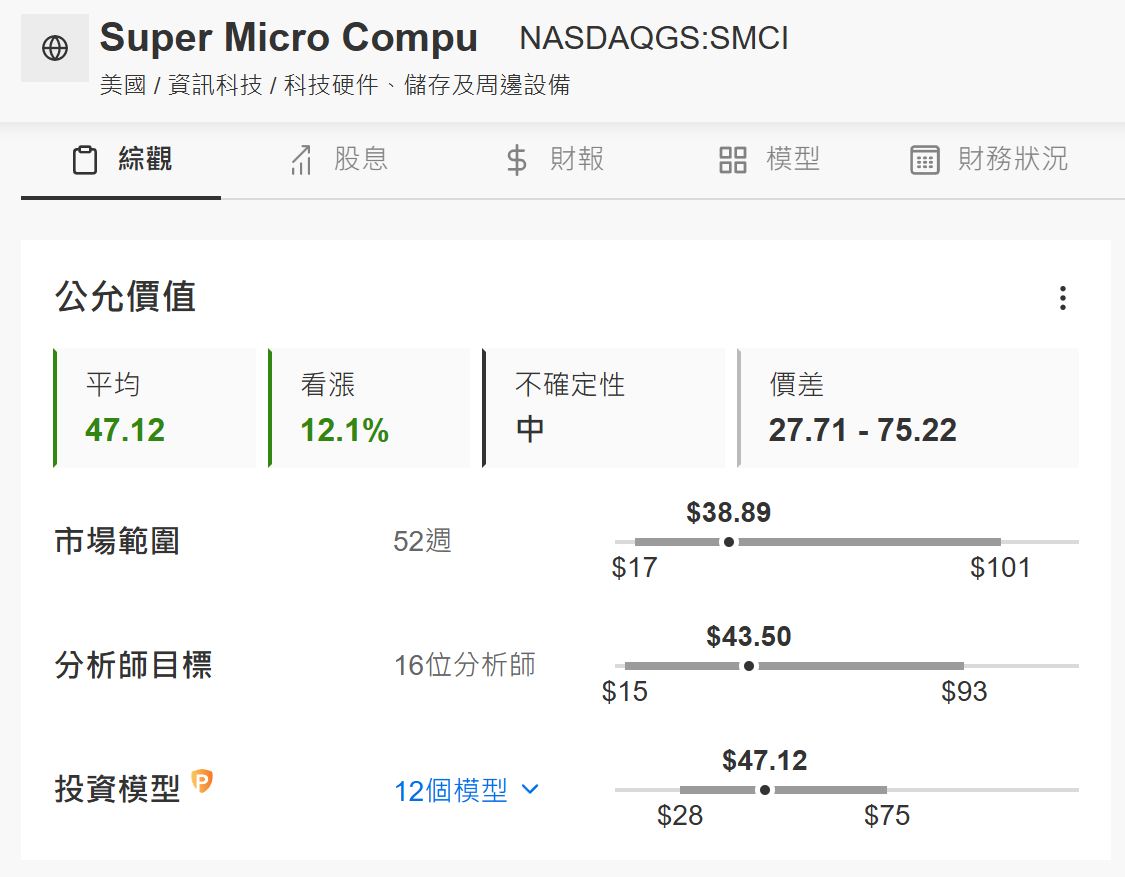
Task: Click the $101 high value of market range
Action: [1000, 568]
